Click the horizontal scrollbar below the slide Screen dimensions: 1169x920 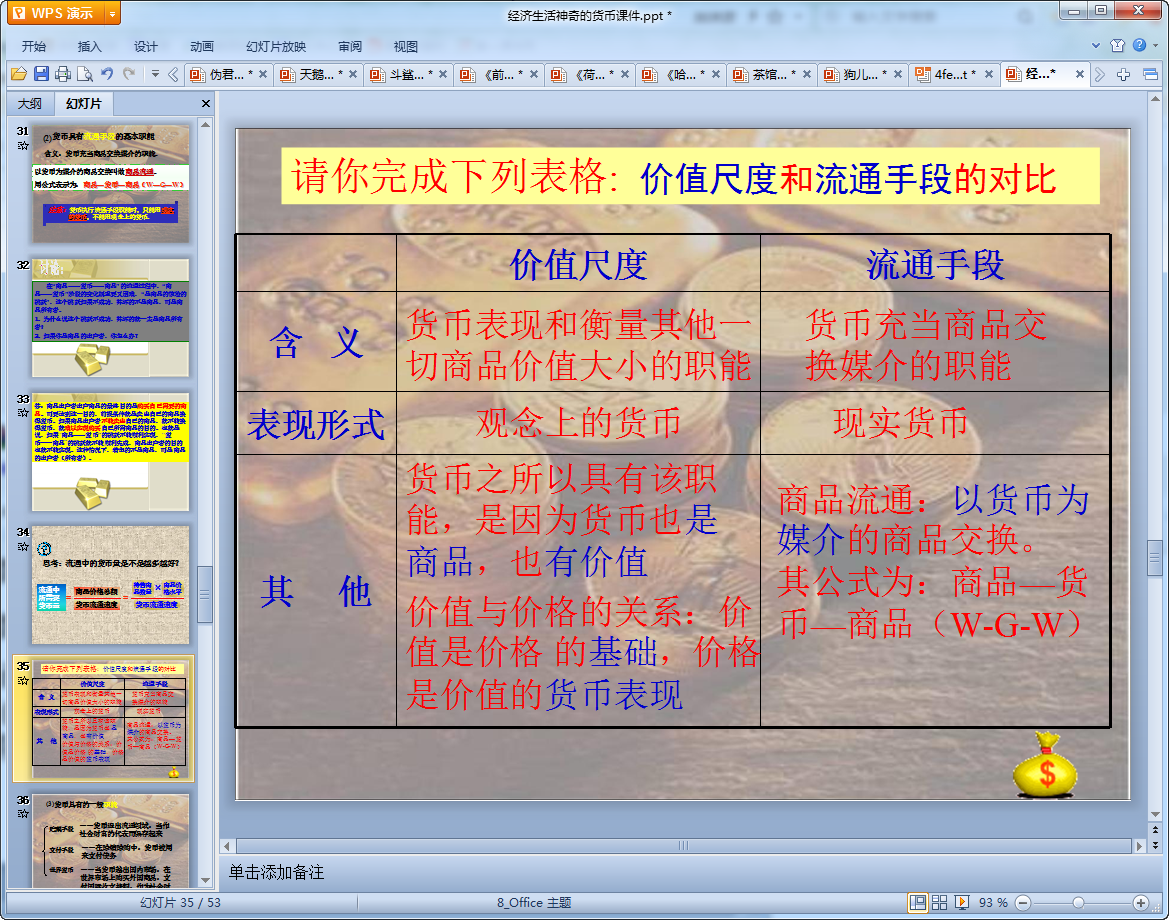point(684,846)
